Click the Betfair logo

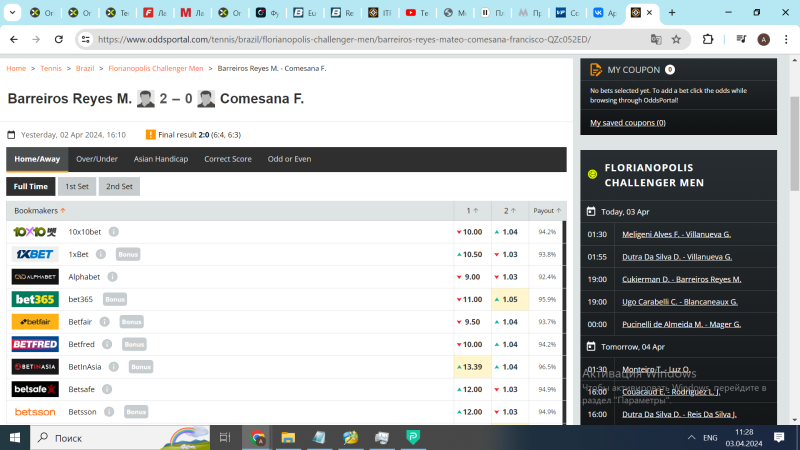pos(35,322)
